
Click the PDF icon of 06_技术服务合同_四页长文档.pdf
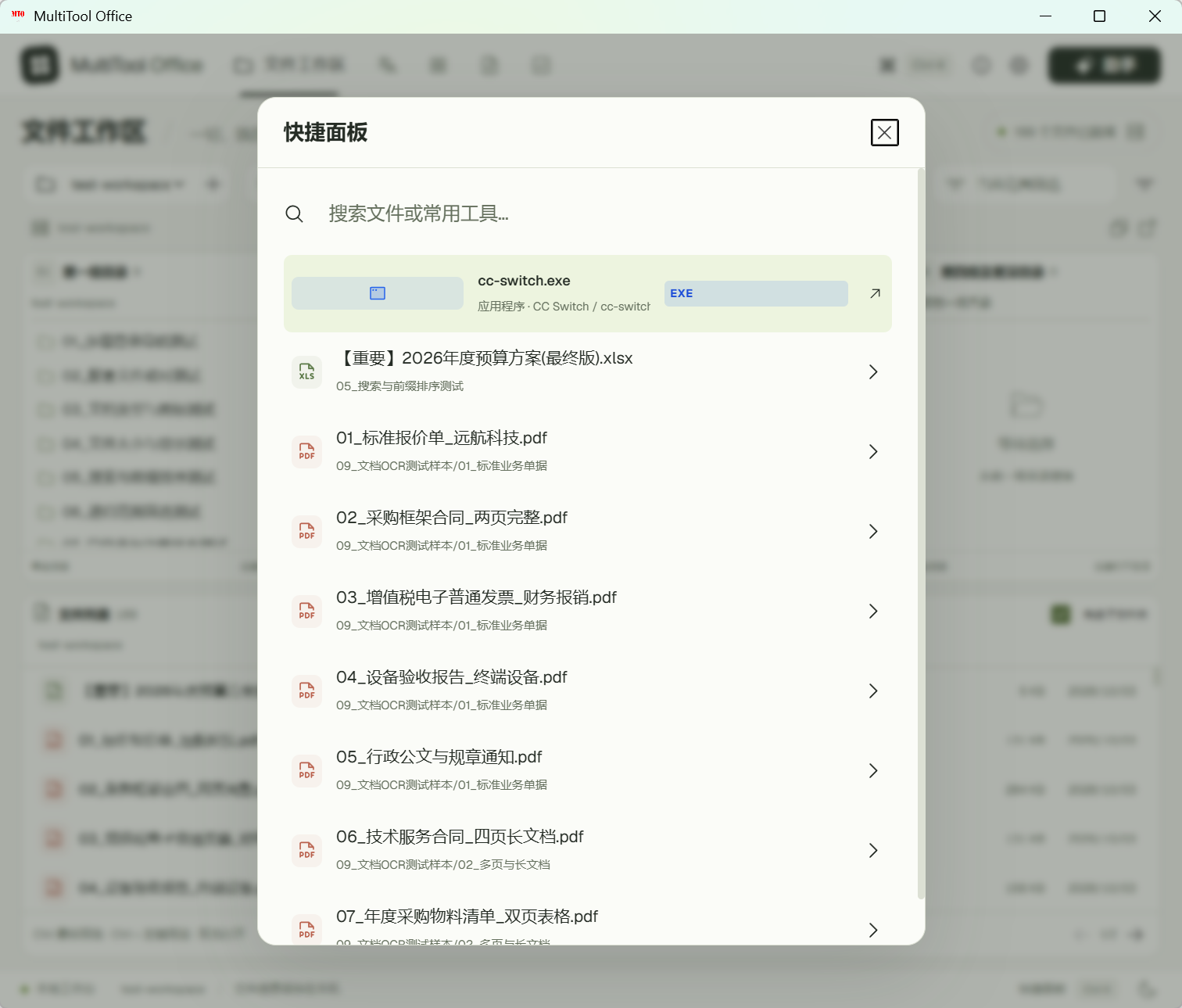pos(306,850)
